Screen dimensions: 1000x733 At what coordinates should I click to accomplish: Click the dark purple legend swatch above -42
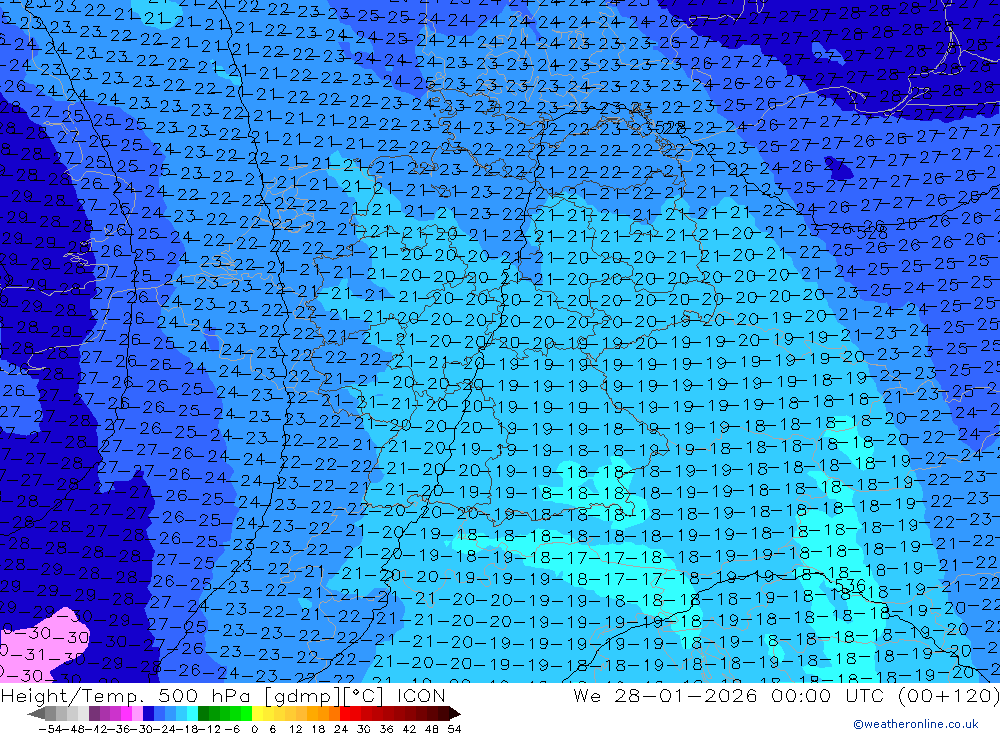(94, 713)
